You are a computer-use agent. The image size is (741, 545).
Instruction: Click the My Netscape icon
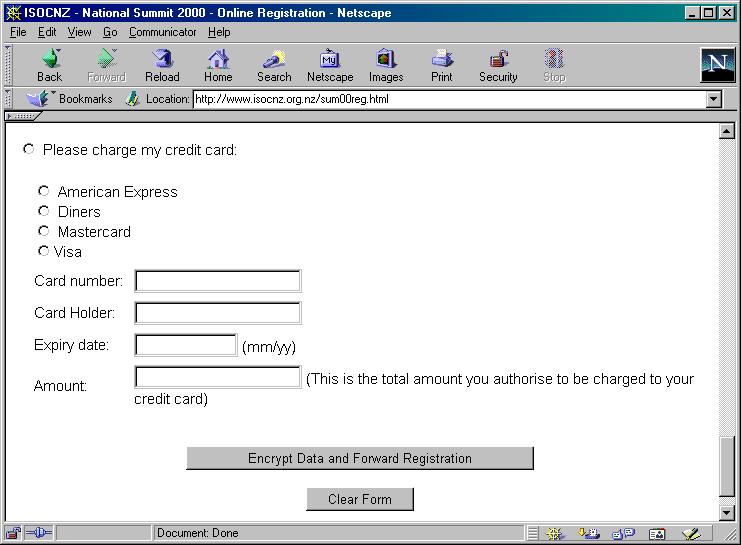(329, 65)
